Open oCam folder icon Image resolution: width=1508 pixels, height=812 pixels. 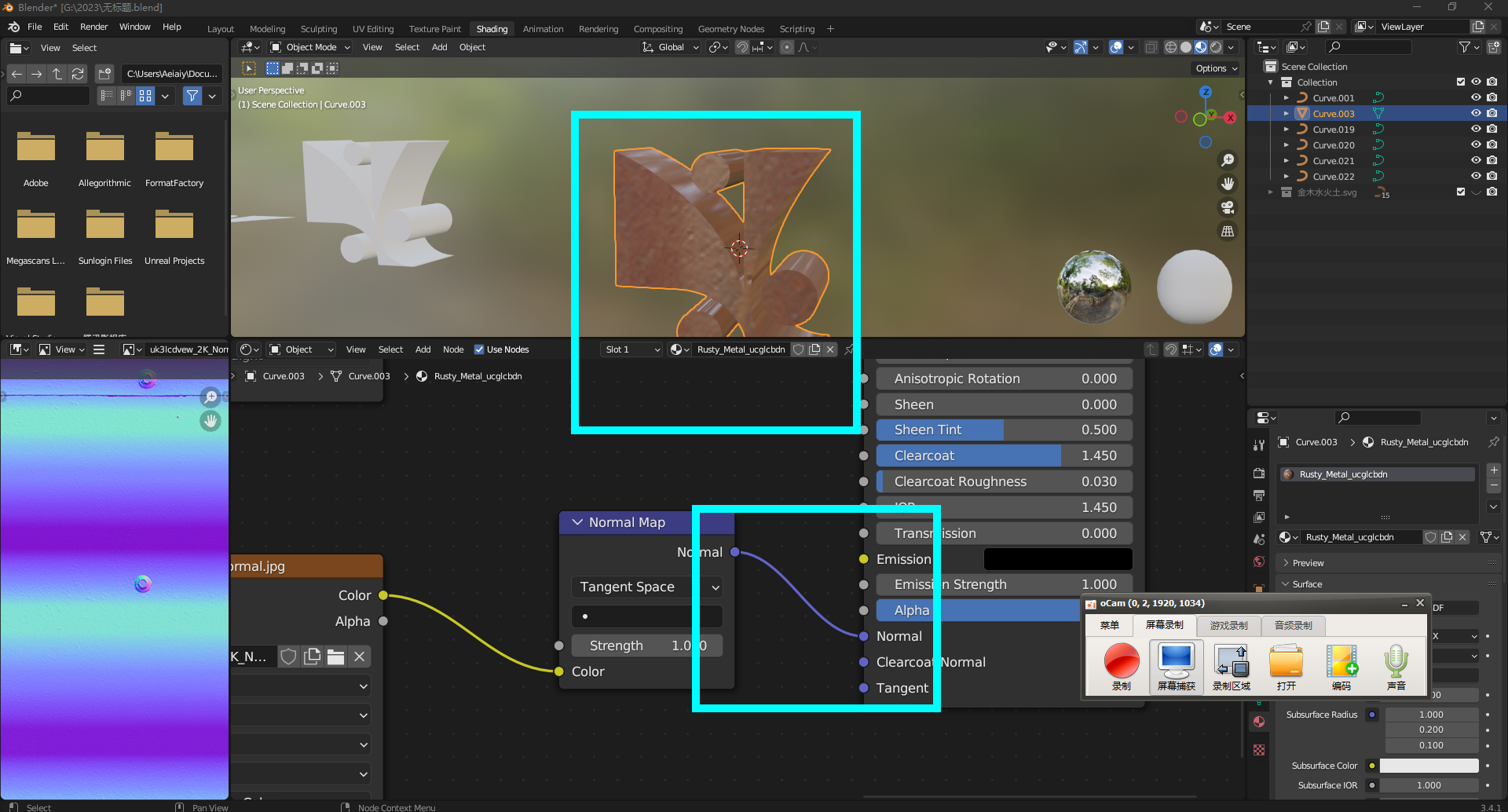(1286, 667)
